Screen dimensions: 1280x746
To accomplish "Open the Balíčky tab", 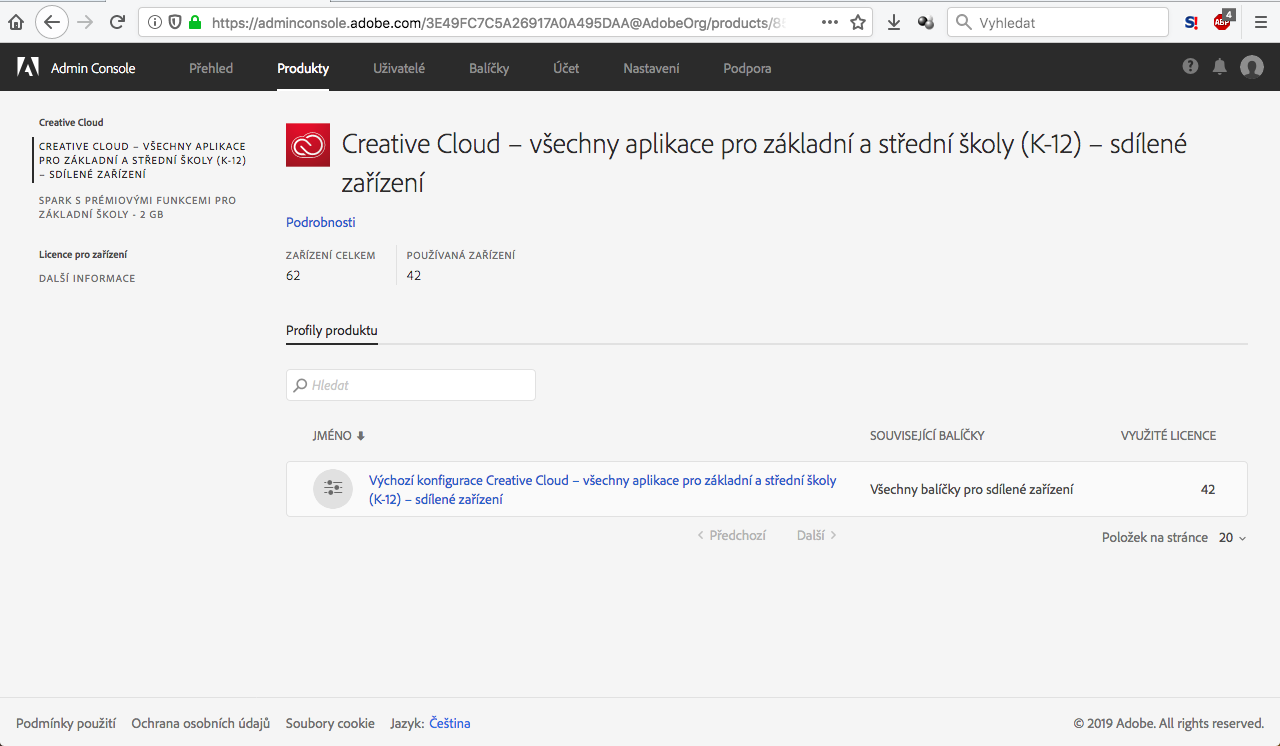I will click(x=489, y=68).
